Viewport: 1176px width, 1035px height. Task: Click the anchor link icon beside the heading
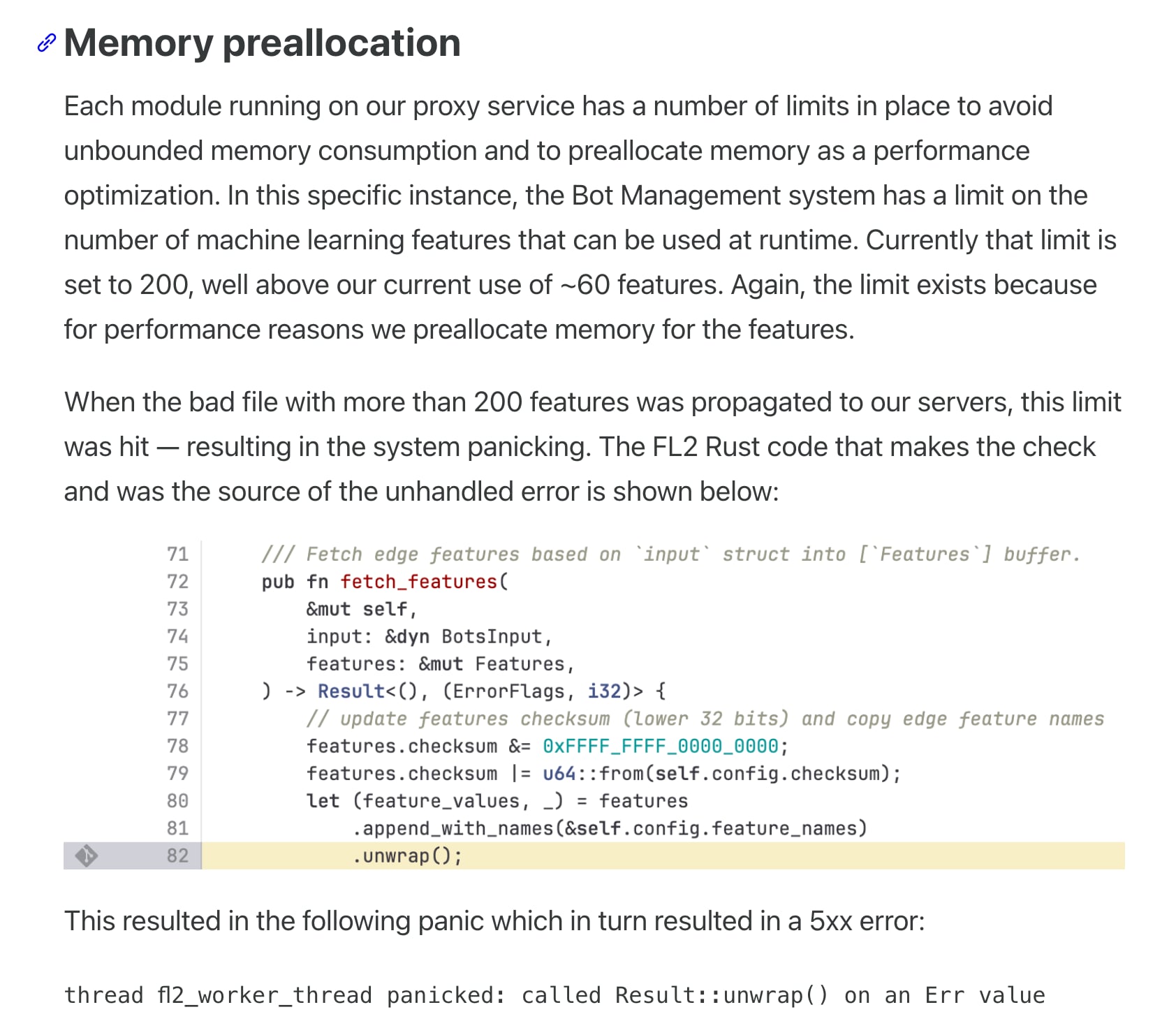point(46,43)
